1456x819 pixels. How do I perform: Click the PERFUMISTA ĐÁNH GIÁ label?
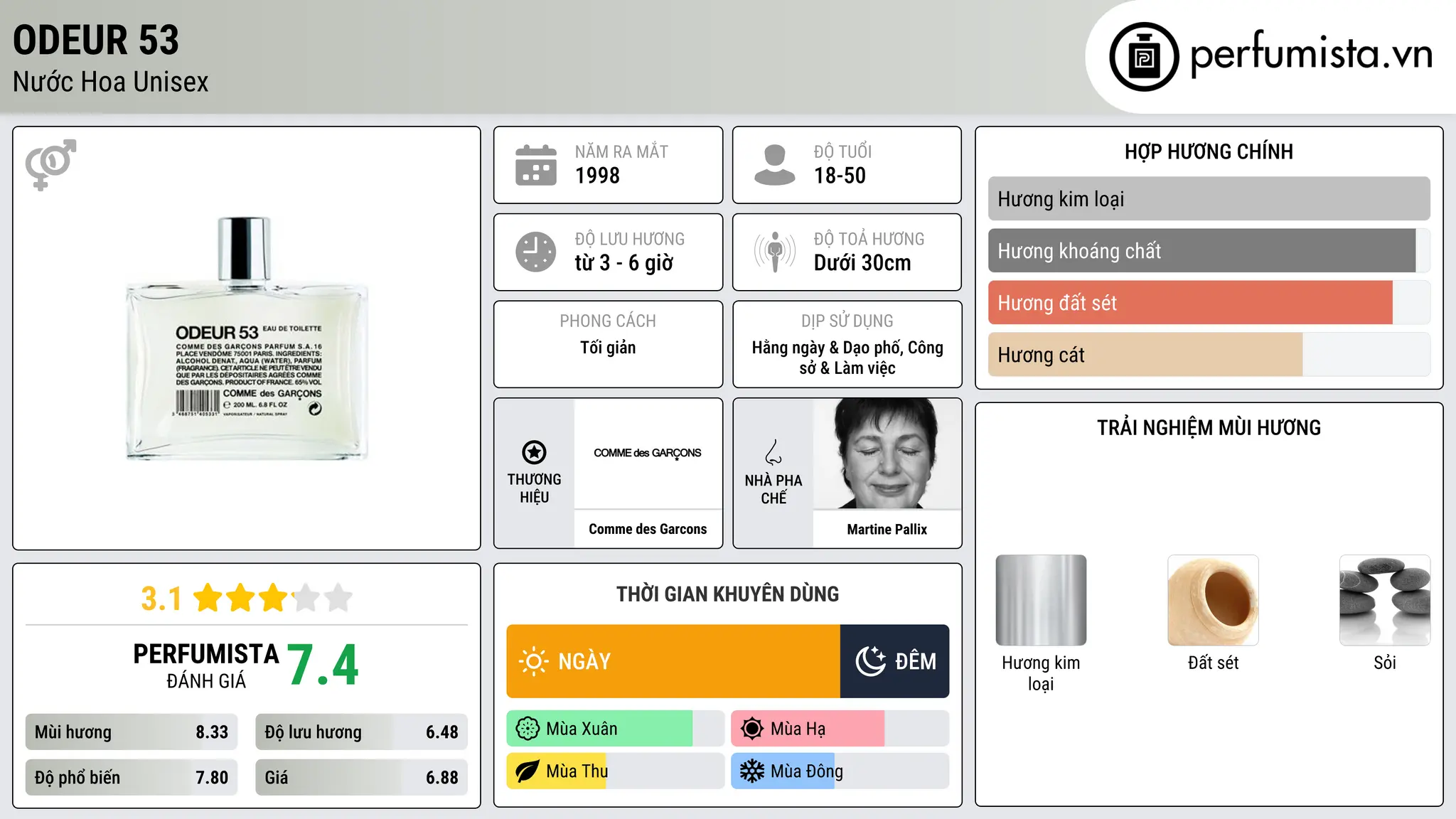[x=206, y=665]
